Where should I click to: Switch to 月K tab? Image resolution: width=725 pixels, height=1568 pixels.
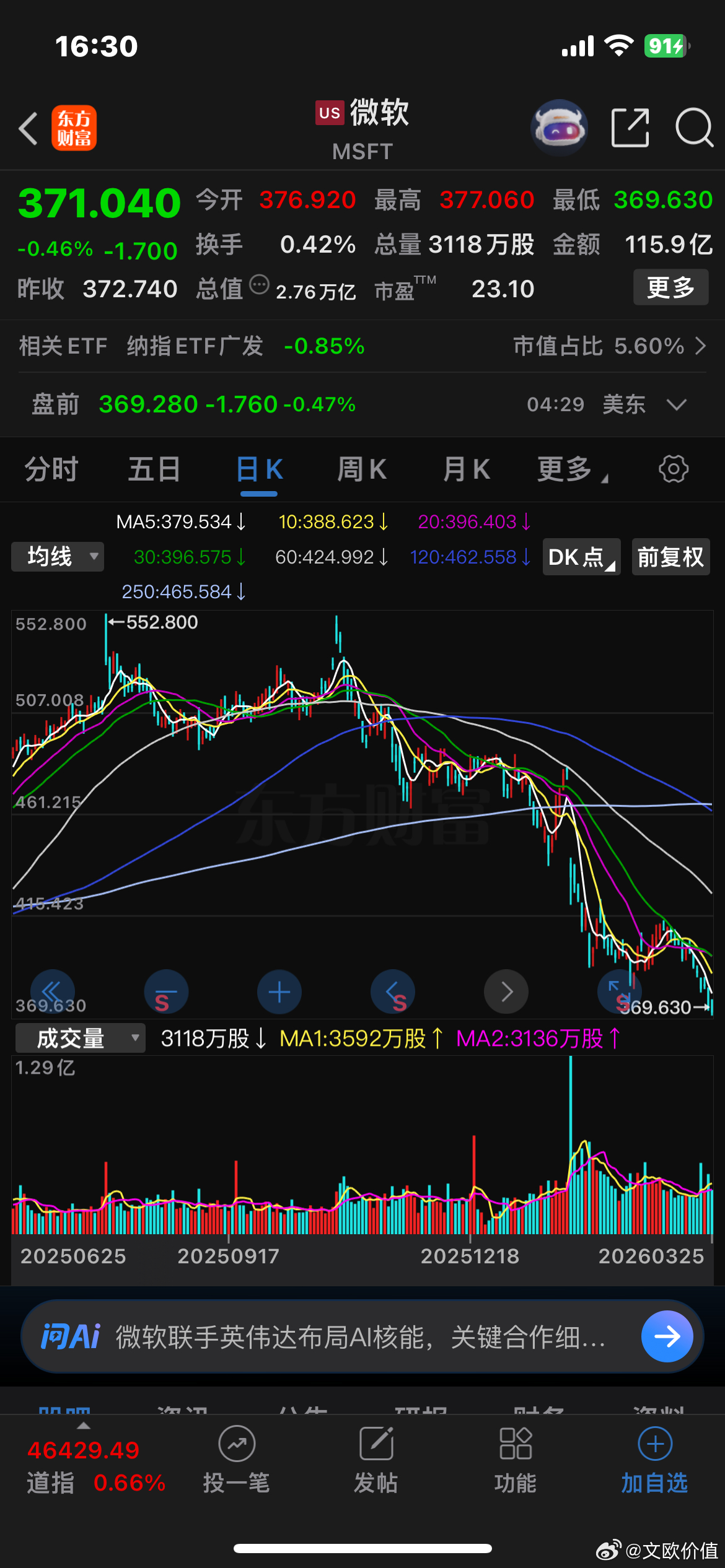pyautogui.click(x=466, y=469)
